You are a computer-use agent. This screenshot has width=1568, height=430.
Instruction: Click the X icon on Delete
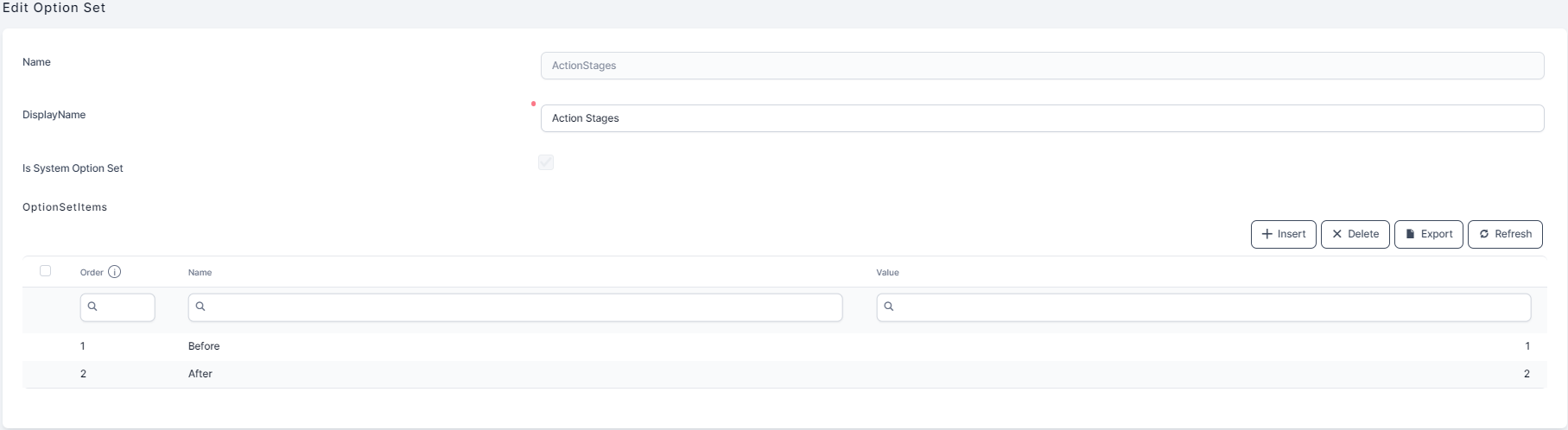pyautogui.click(x=1336, y=234)
